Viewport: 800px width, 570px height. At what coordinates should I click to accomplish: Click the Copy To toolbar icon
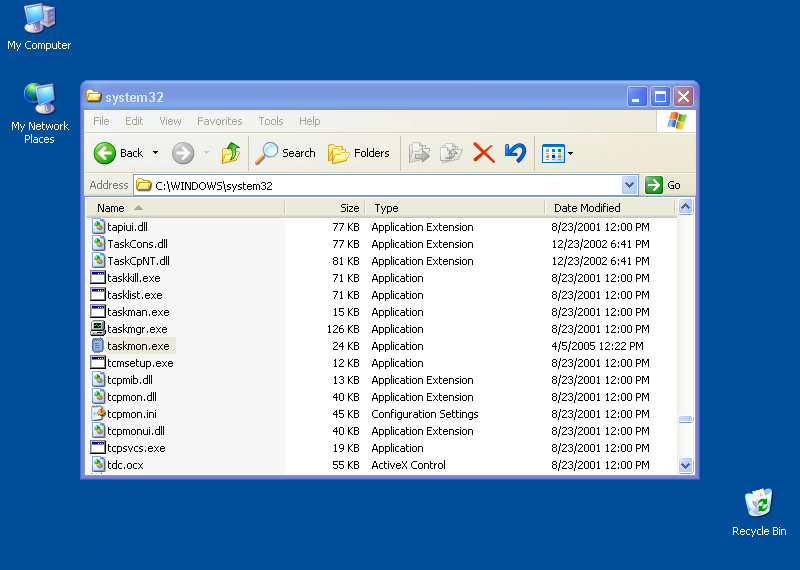(451, 153)
